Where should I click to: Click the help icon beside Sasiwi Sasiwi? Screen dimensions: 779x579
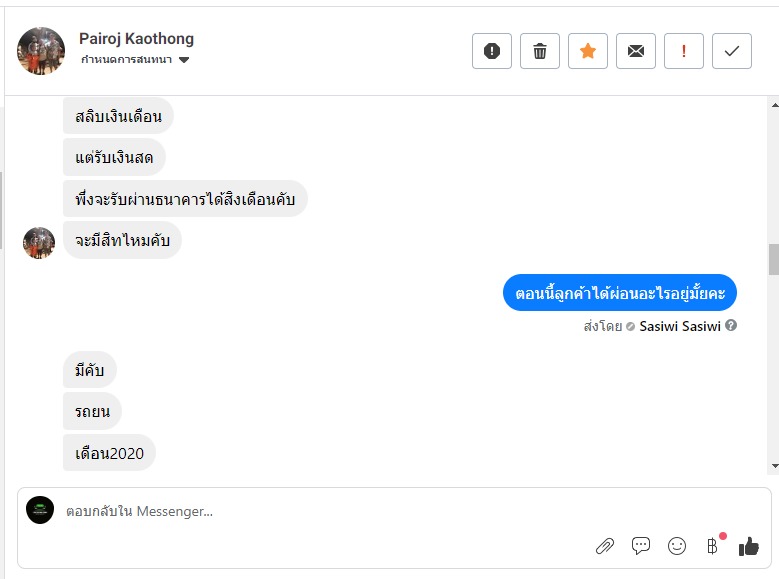(x=731, y=326)
